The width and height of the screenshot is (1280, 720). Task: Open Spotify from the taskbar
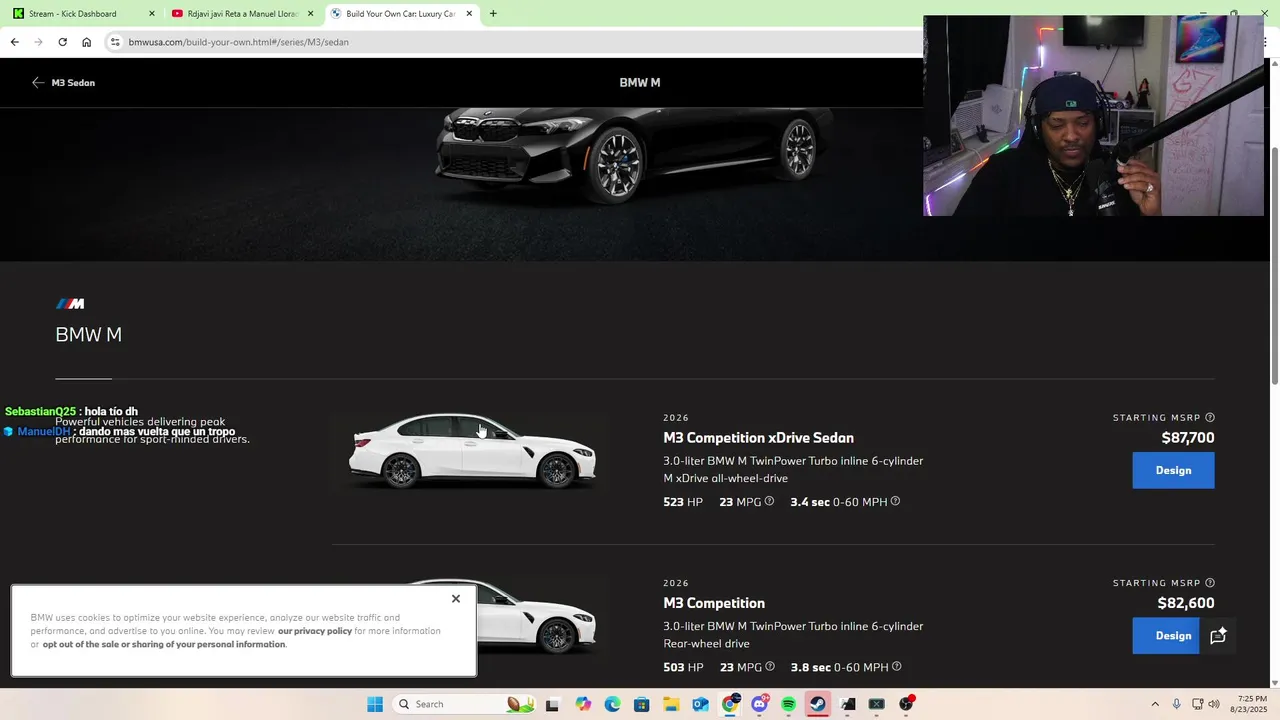pos(788,704)
